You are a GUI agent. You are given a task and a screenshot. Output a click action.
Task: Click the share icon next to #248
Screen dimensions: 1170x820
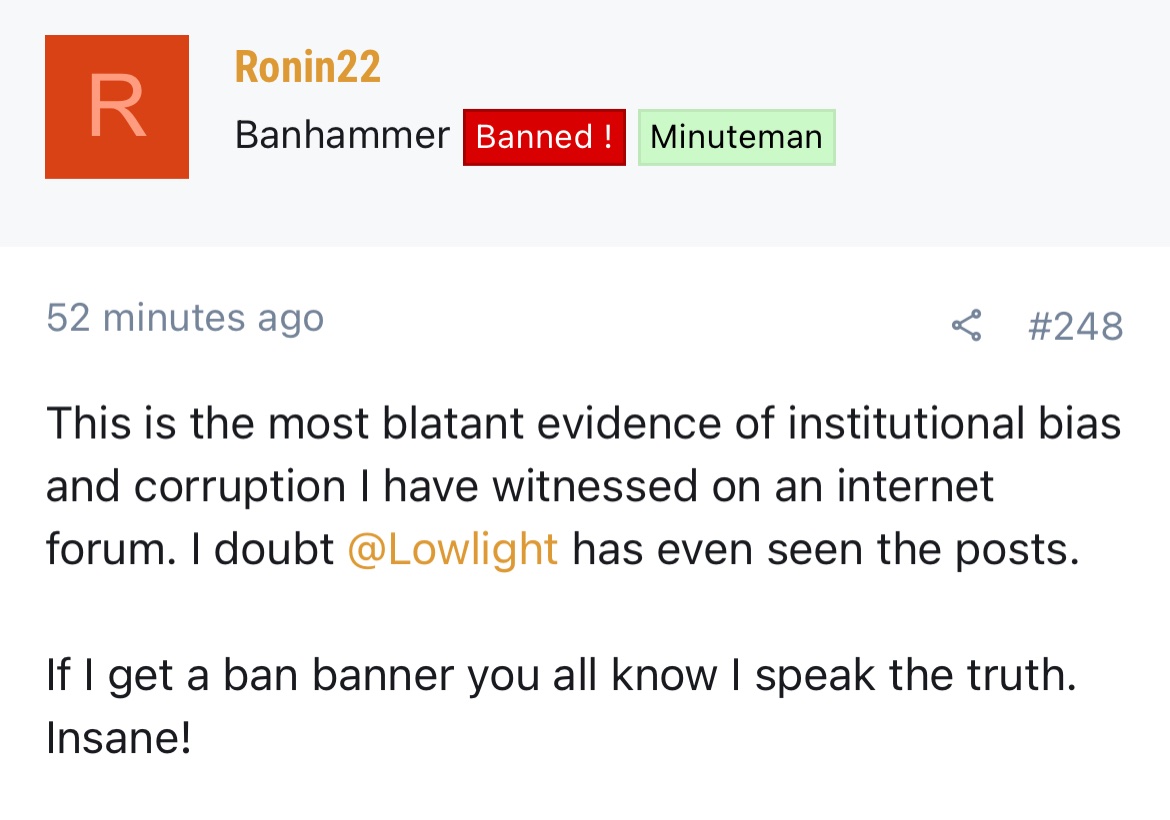click(x=966, y=325)
